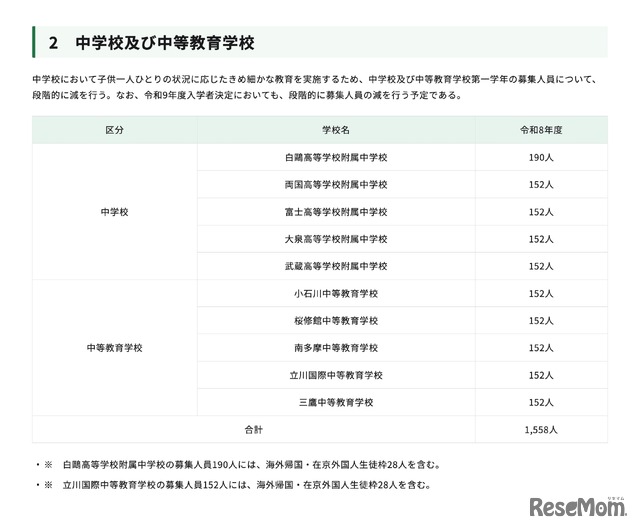Click 小石川中等教育学校 school name
The height and width of the screenshot is (530, 640).
pyautogui.click(x=336, y=294)
